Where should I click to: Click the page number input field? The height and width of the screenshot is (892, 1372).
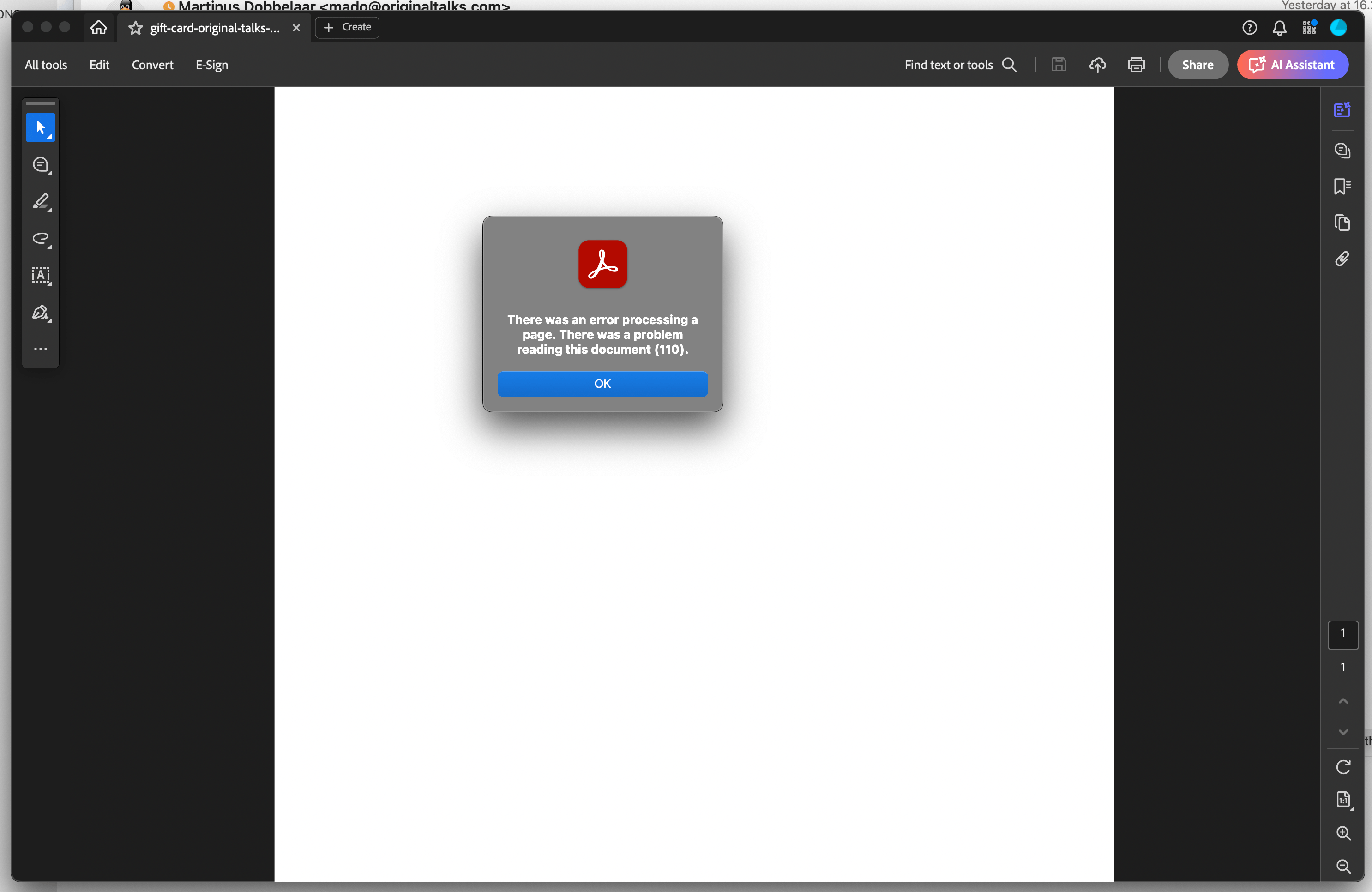(1343, 635)
